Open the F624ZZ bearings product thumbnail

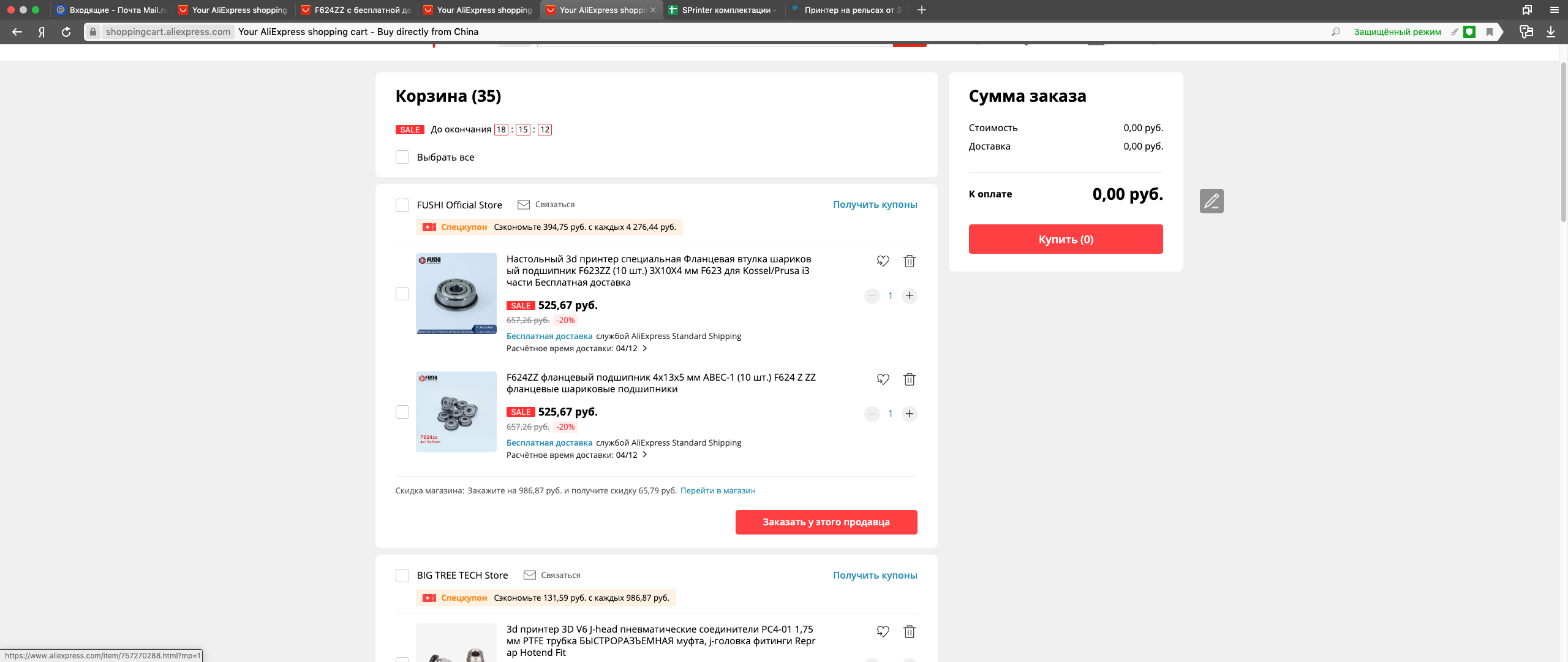pos(456,412)
